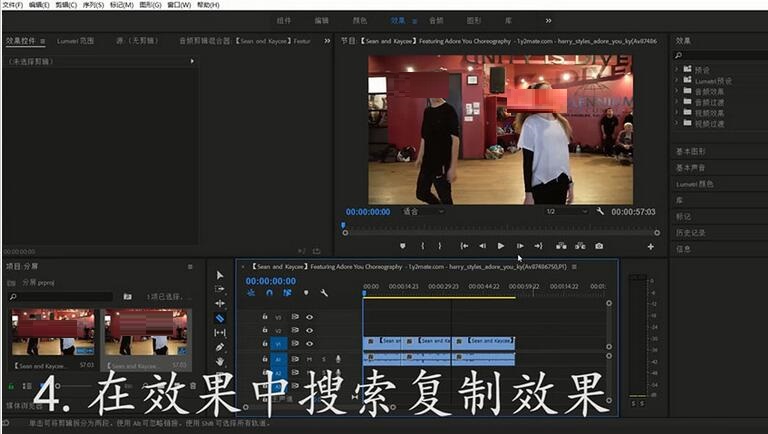Open the button editor plus icon

651,246
